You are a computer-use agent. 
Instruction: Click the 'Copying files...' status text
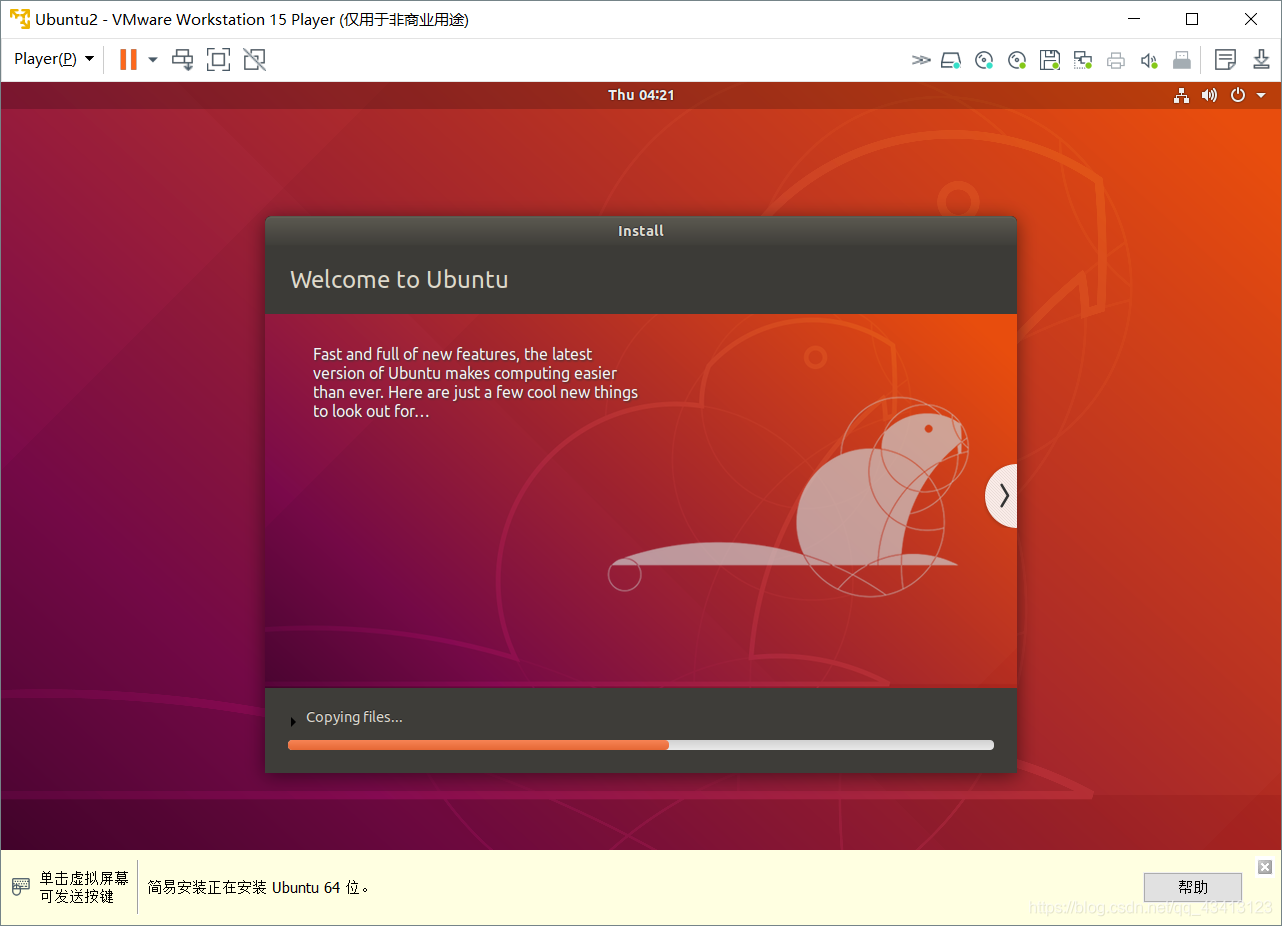pos(354,717)
